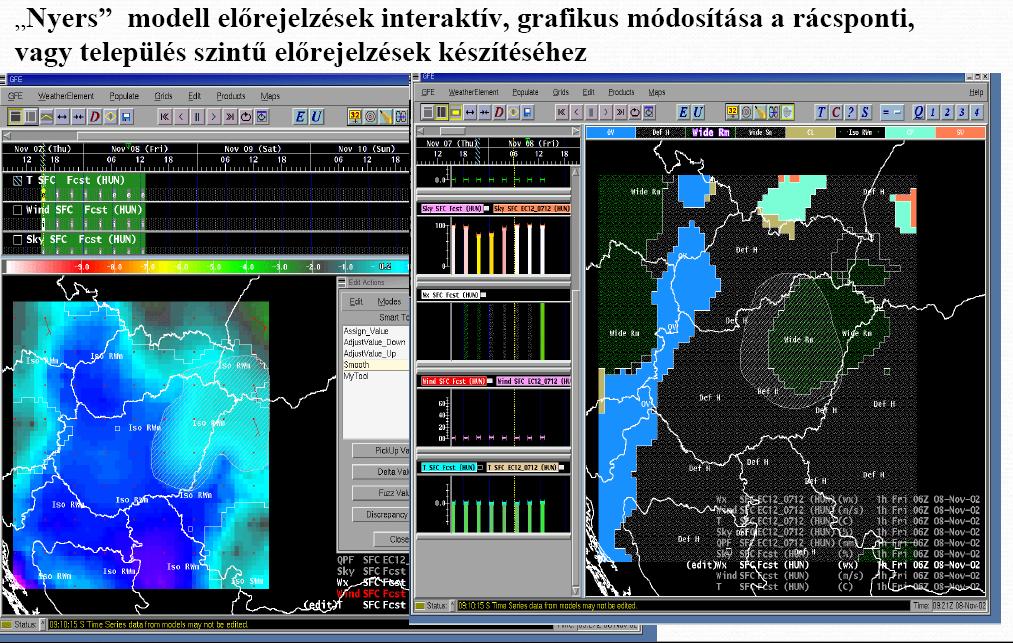The width and height of the screenshot is (1013, 643).
Task: Select the sample tool (32 icon) in right window
Action: tap(732, 112)
